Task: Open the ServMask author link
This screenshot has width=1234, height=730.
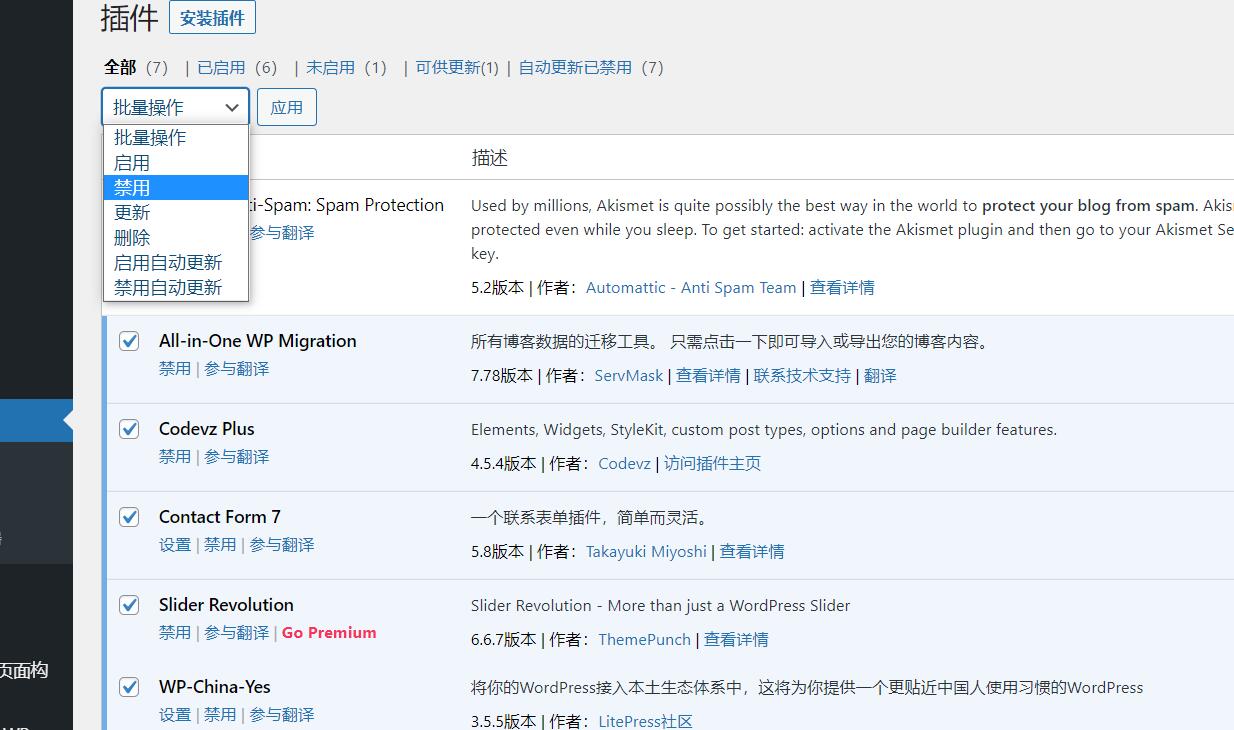Action: 629,376
